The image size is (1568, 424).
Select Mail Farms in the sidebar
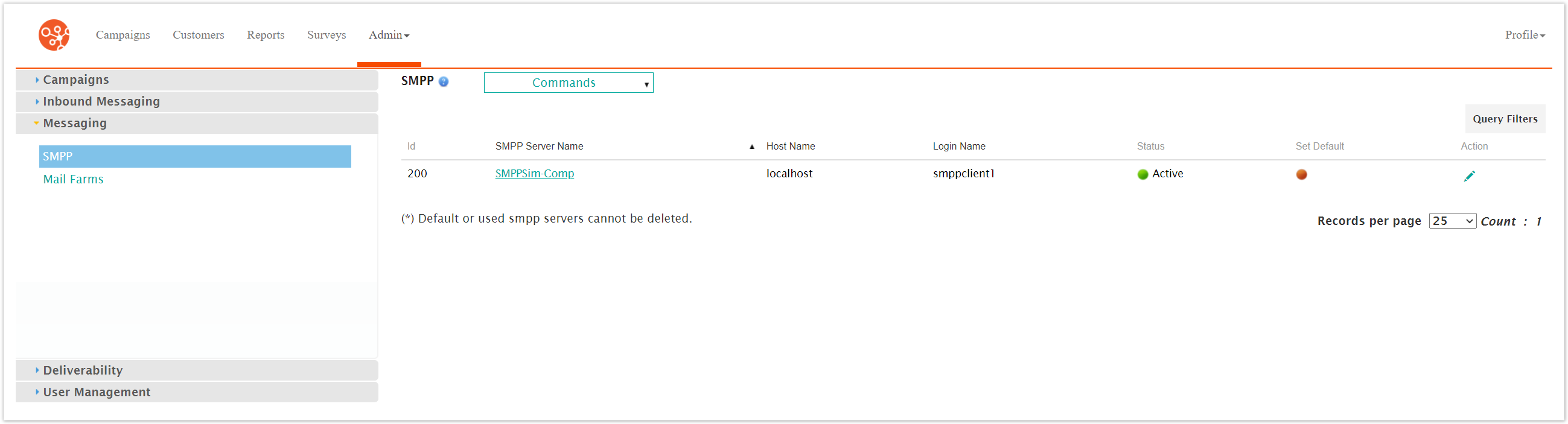pyautogui.click(x=73, y=180)
